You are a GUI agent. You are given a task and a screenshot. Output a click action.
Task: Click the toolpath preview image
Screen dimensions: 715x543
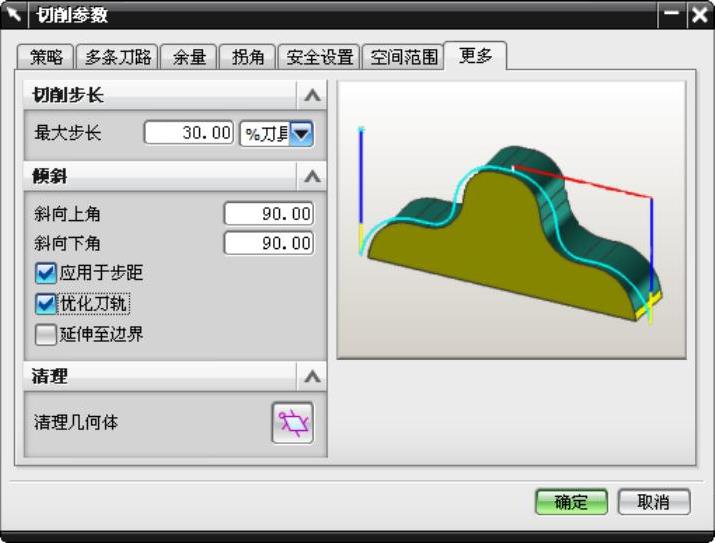point(511,220)
